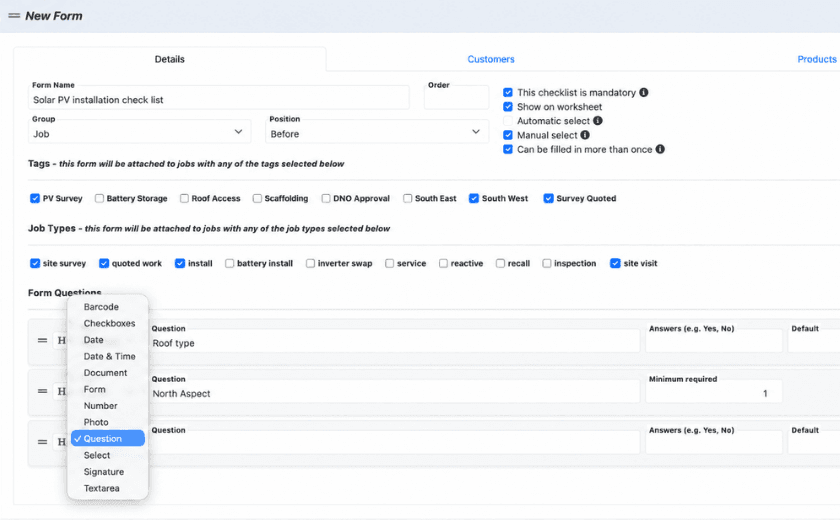The width and height of the screenshot is (840, 520).
Task: Enable Automatic select checkbox
Action: tap(508, 121)
